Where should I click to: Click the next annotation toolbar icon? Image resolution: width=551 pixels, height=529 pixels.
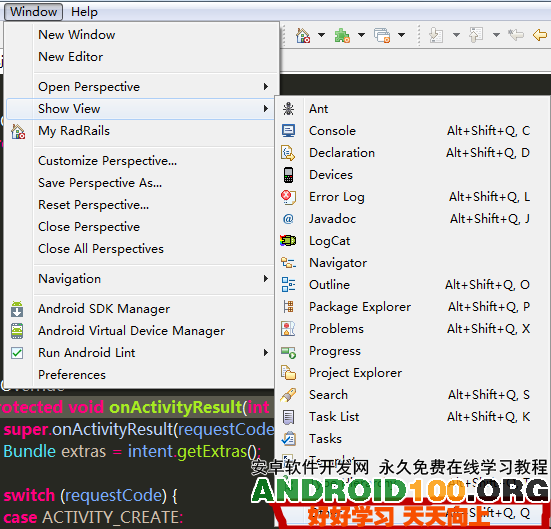436,35
